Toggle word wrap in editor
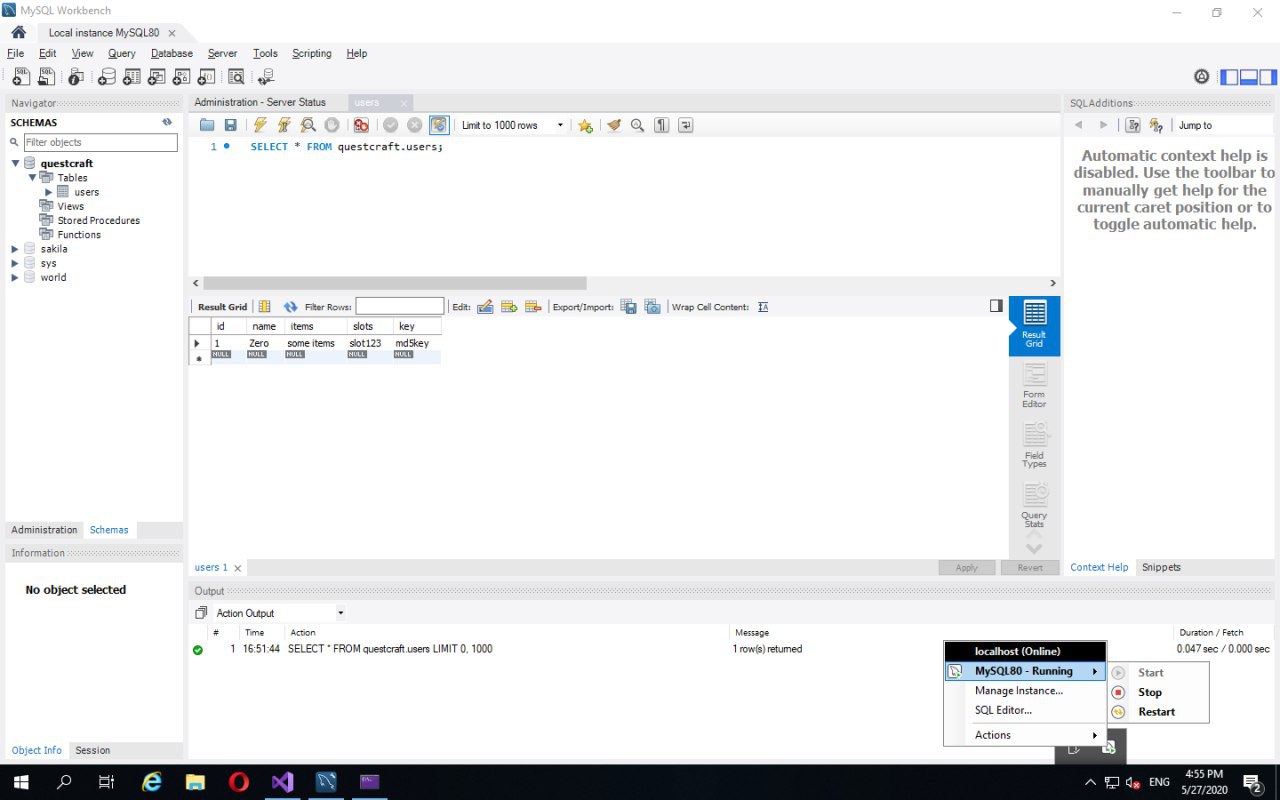Image resolution: width=1280 pixels, height=800 pixels. click(x=685, y=125)
